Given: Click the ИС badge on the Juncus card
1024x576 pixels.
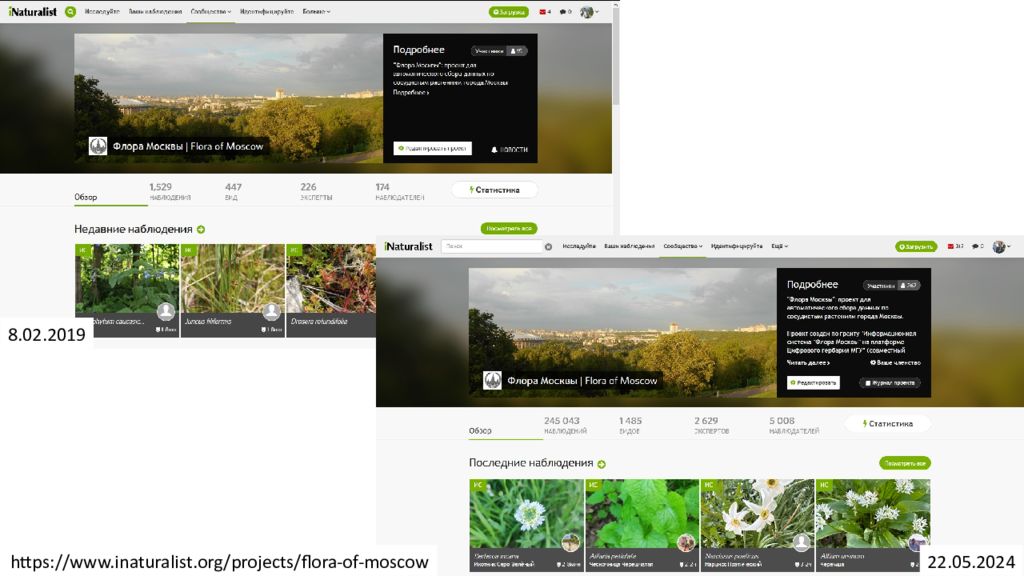Looking at the screenshot, I should pos(189,249).
